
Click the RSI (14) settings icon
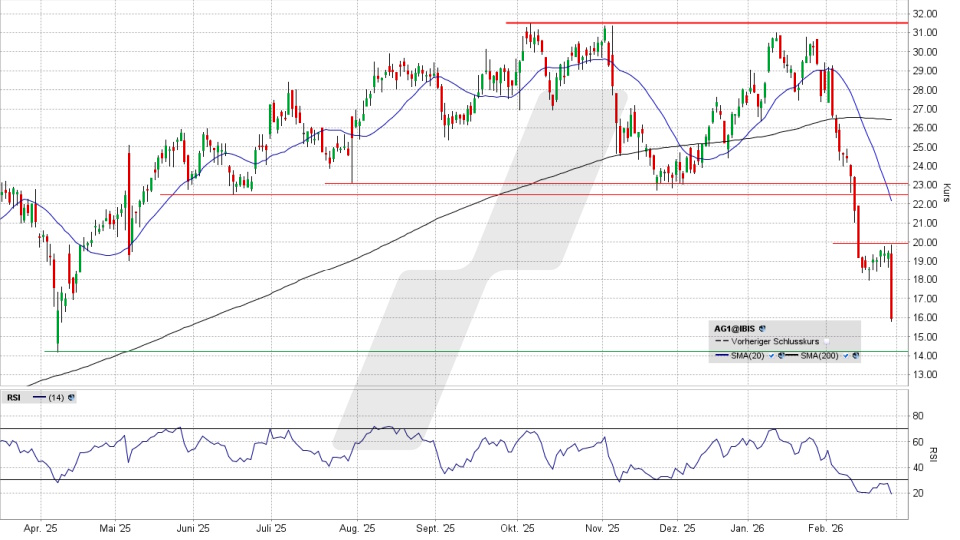point(72,397)
